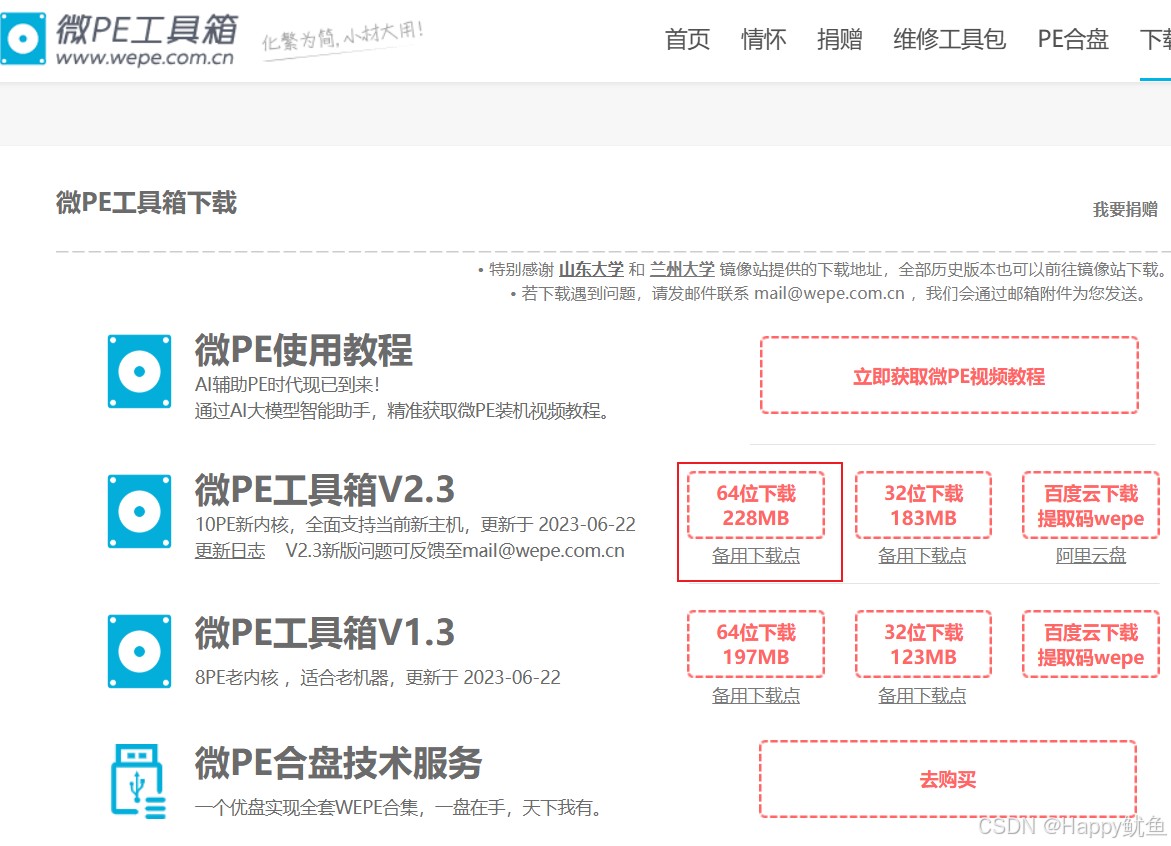Viewport: 1171px width, 846px height.
Task: Click the 微PE工具箱V1.3 heading
Action: (325, 632)
